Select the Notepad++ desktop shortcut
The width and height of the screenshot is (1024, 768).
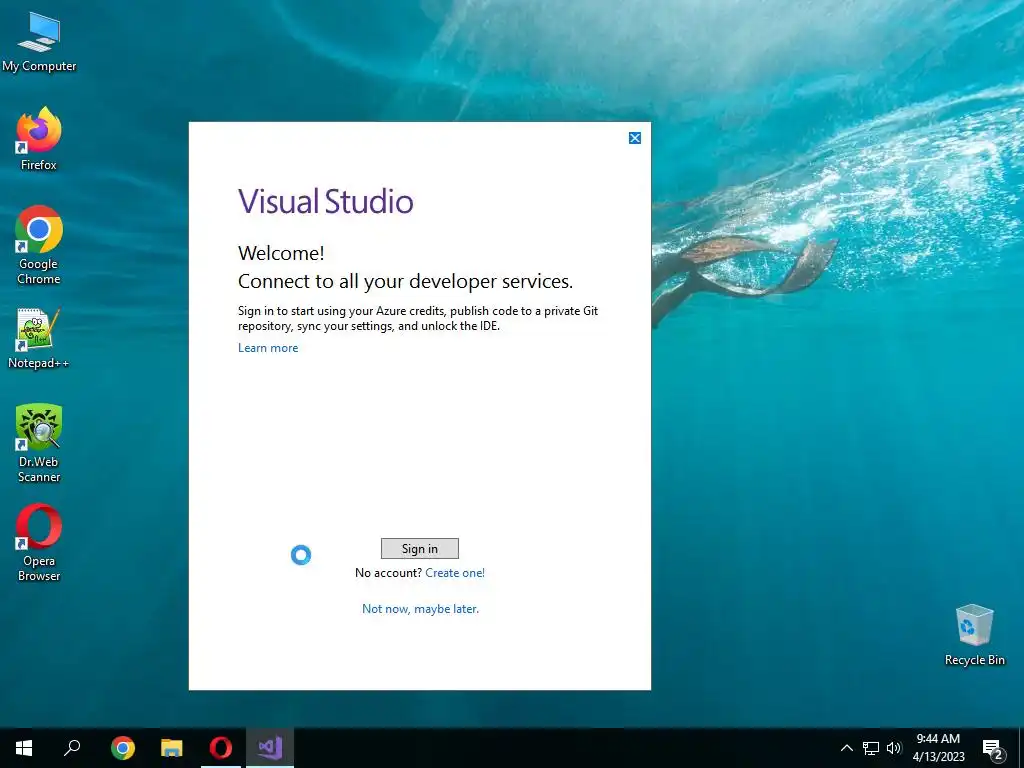tap(39, 339)
